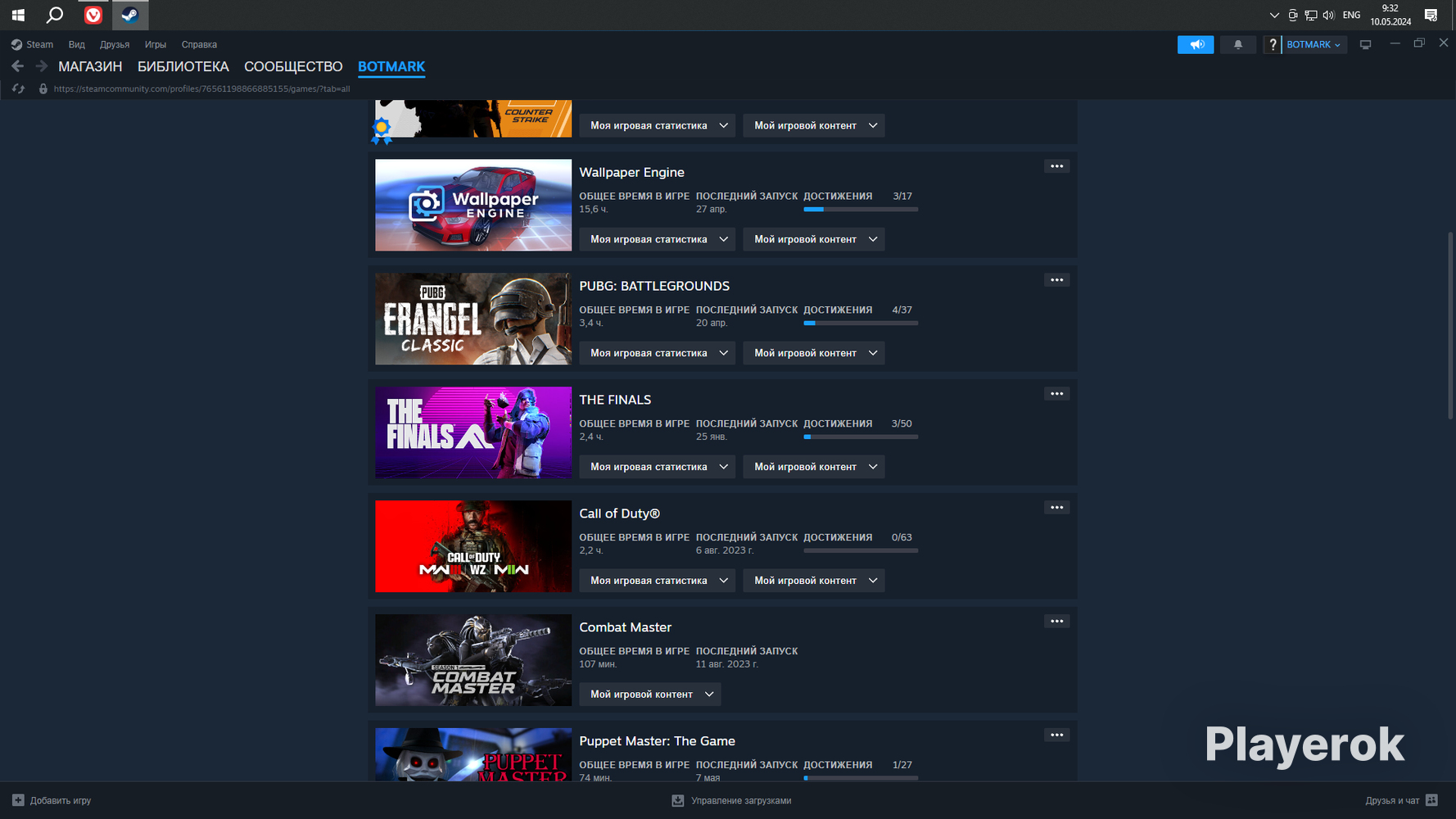The image size is (1456, 819).
Task: Go forward using the navigation arrow
Action: coord(41,66)
